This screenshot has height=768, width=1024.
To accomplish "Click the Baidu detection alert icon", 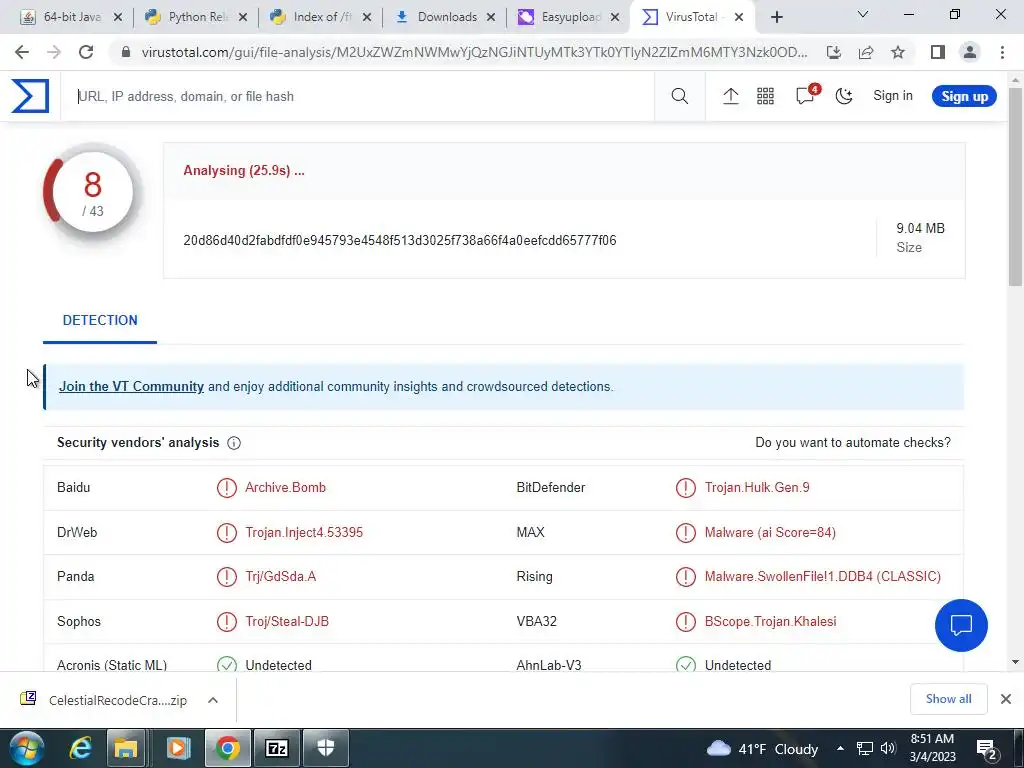I will click(227, 488).
